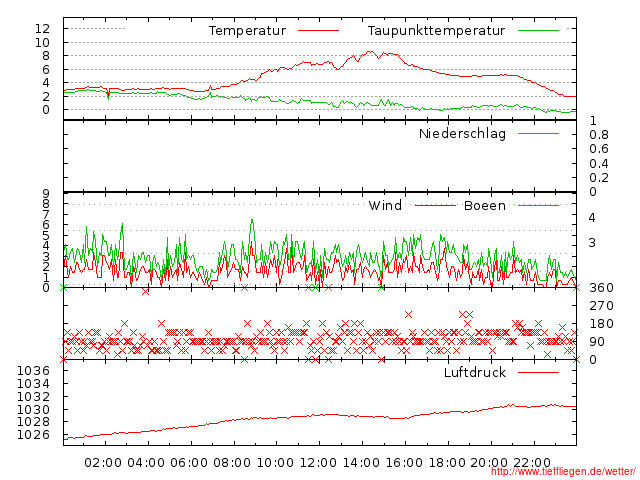Click the 12:00 time axis label

(318, 463)
